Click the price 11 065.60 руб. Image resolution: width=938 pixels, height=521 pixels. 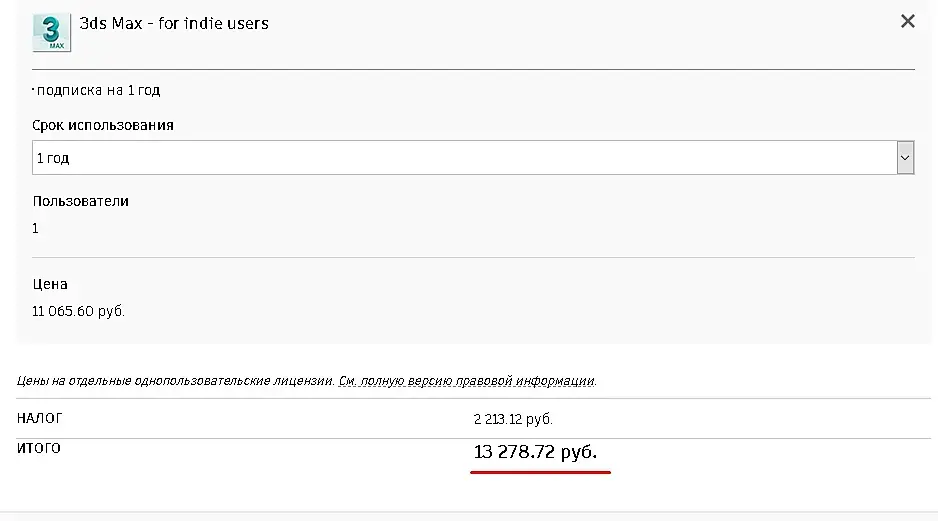coord(79,312)
